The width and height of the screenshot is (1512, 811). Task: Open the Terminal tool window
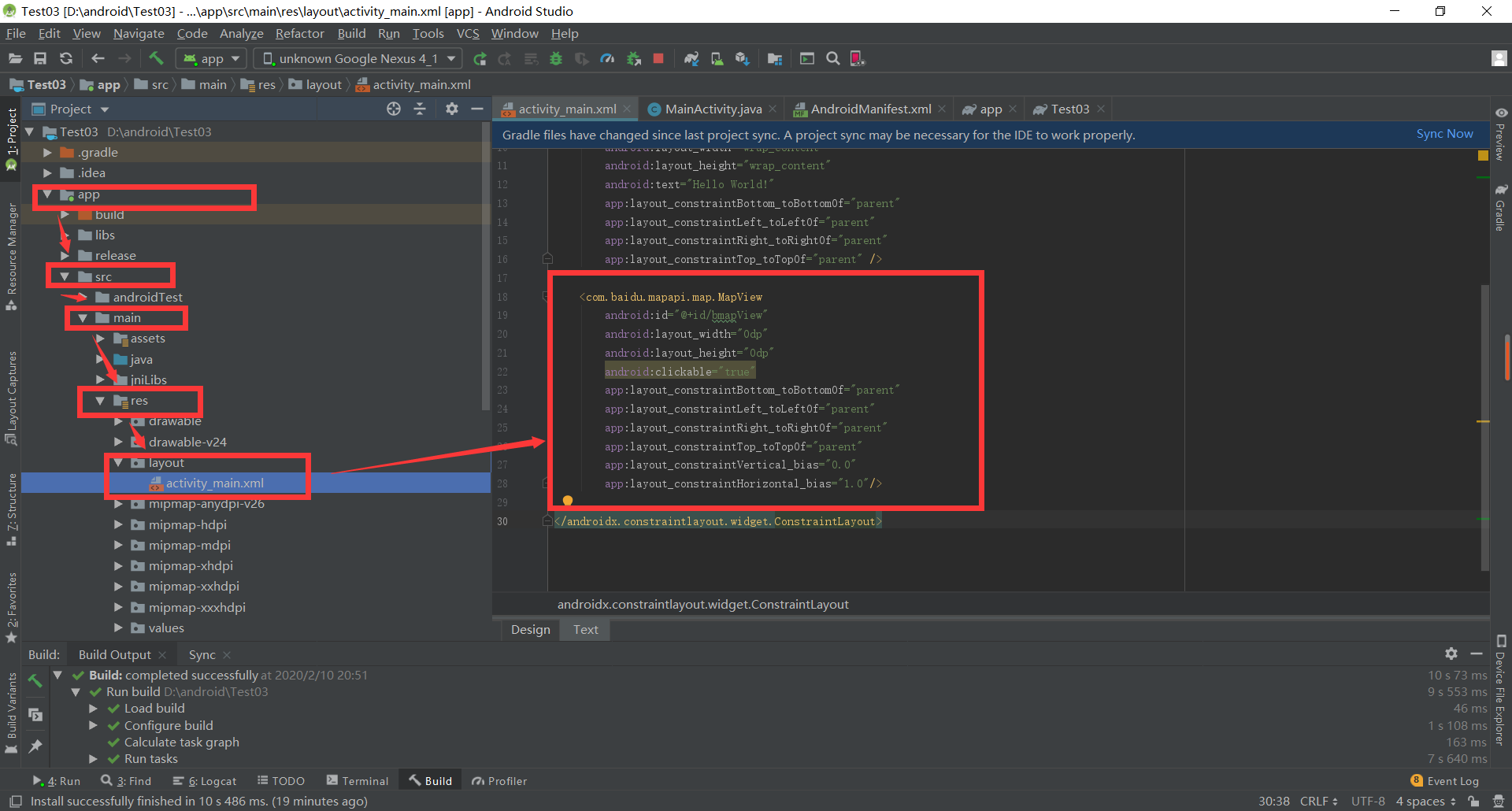tap(358, 780)
